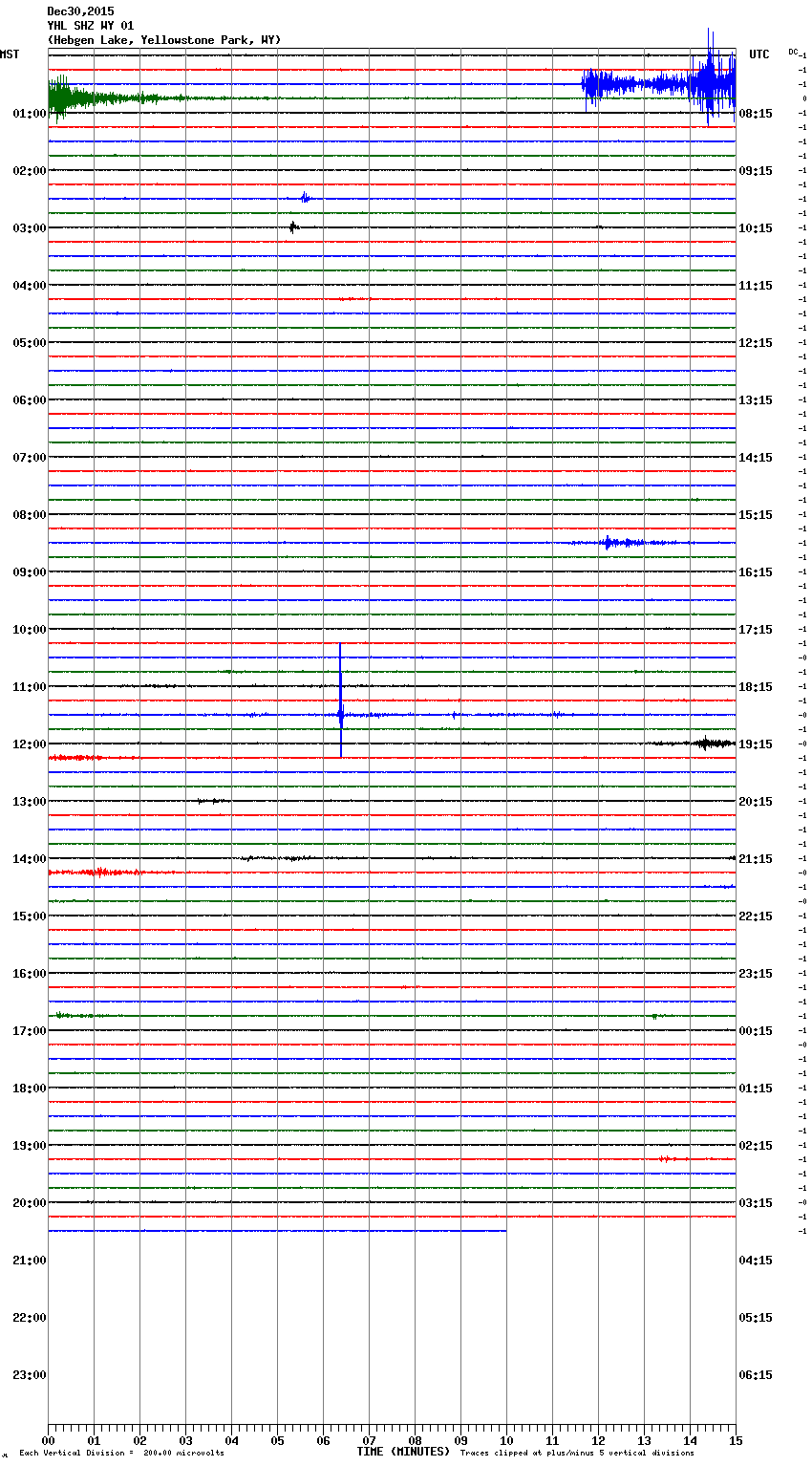Click the 23:15 UTC time label
The height and width of the screenshot is (1466, 812).
coord(756,974)
